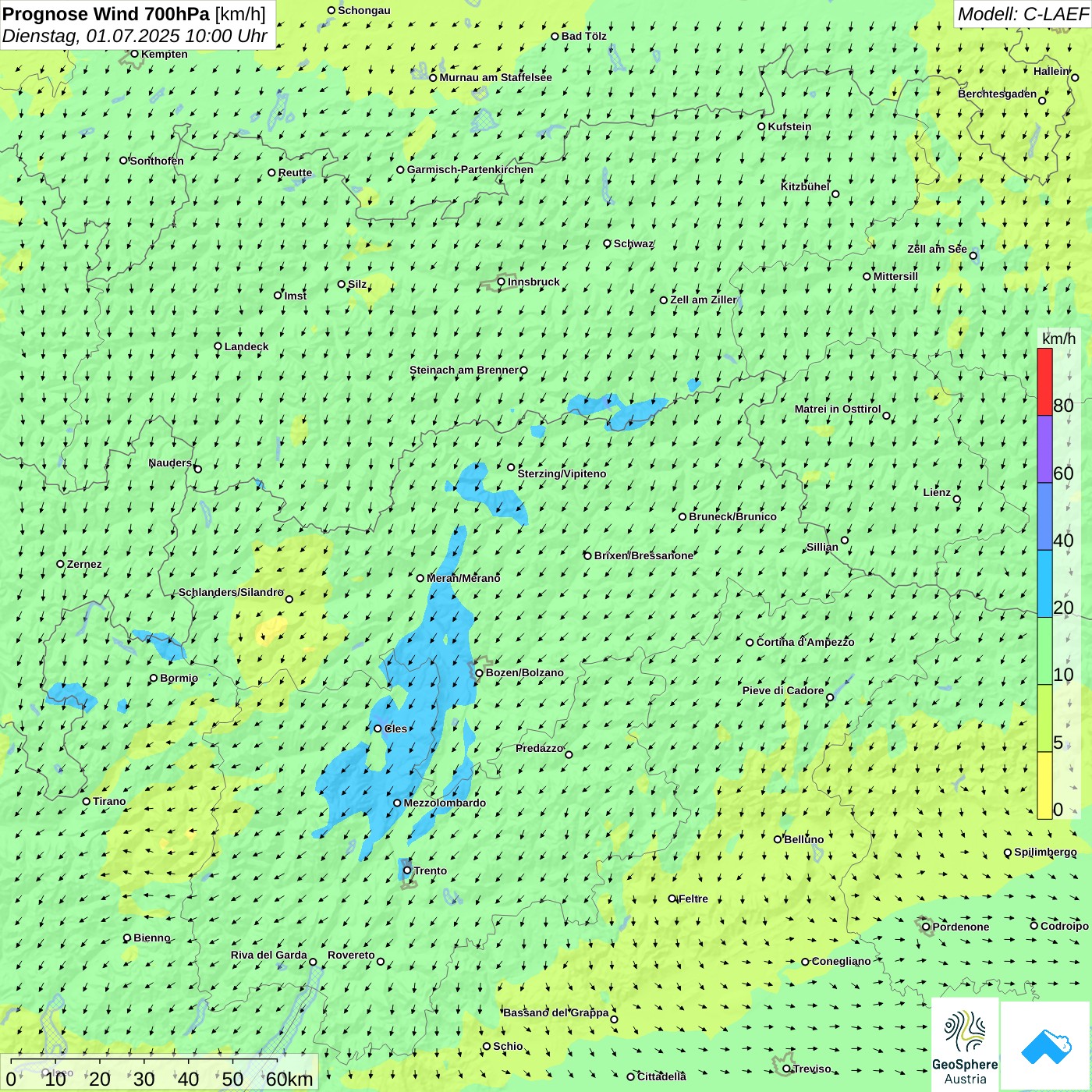This screenshot has height=1092, width=1092.
Task: Click the Landeck city label
Action: point(246,346)
